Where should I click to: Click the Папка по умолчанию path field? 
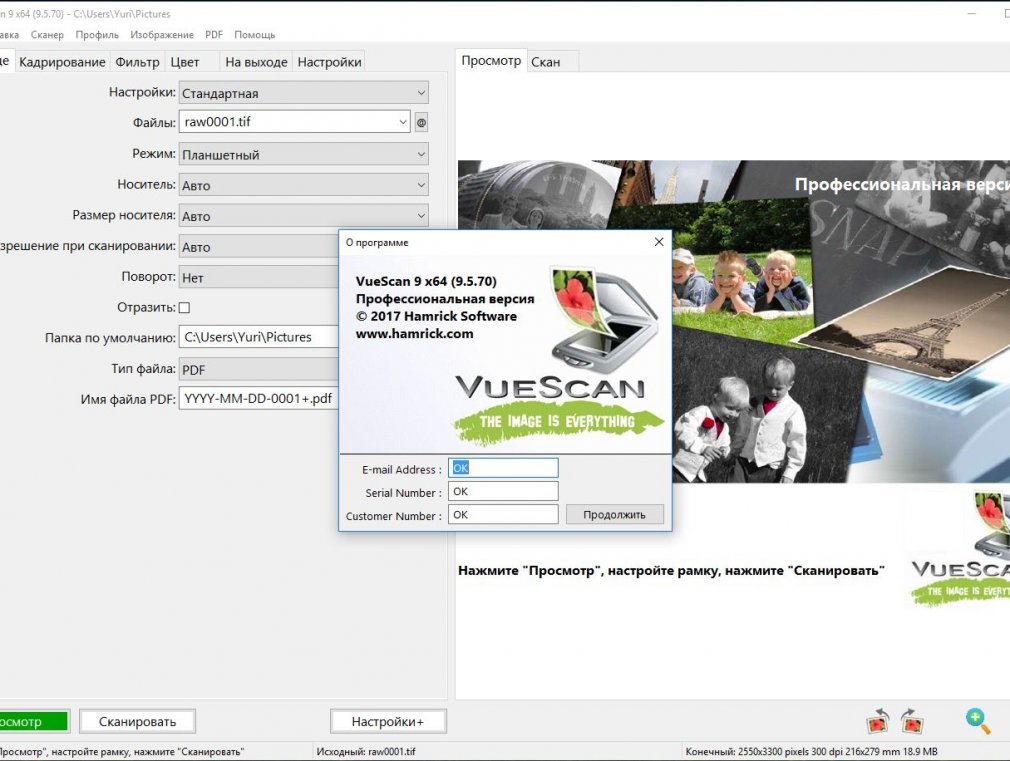258,337
